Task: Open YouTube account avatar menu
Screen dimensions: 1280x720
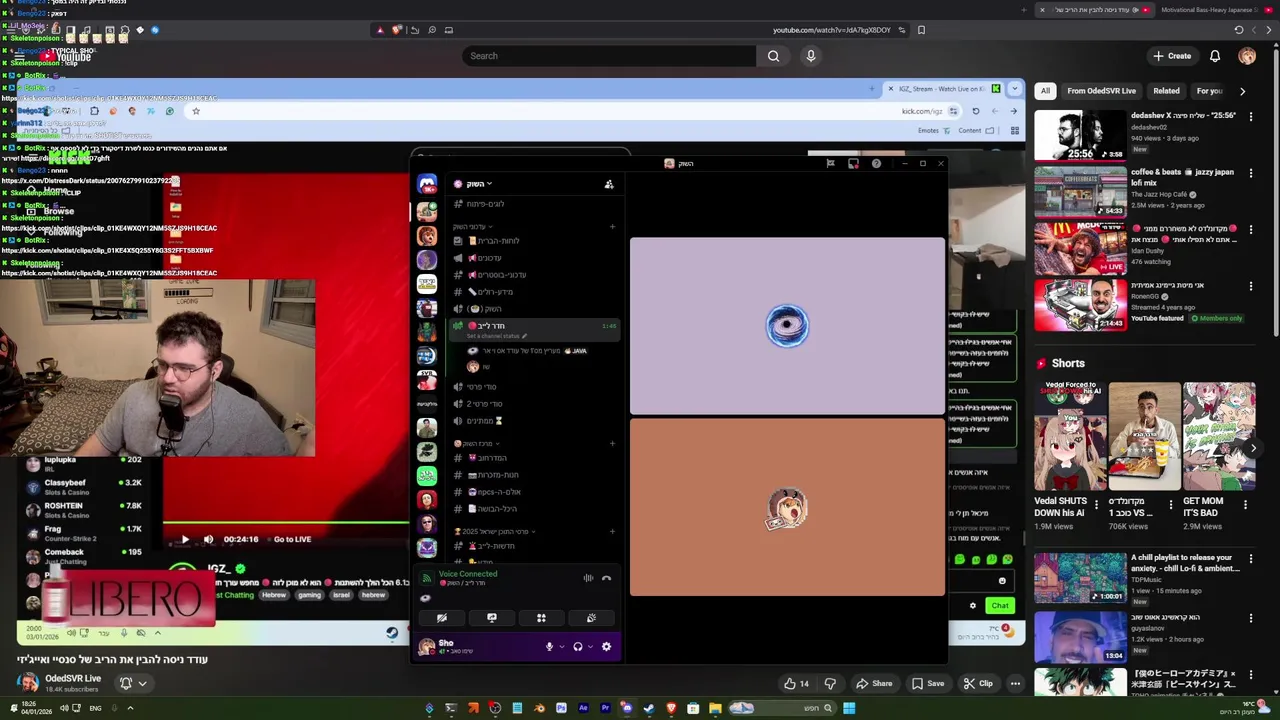Action: point(1247,56)
